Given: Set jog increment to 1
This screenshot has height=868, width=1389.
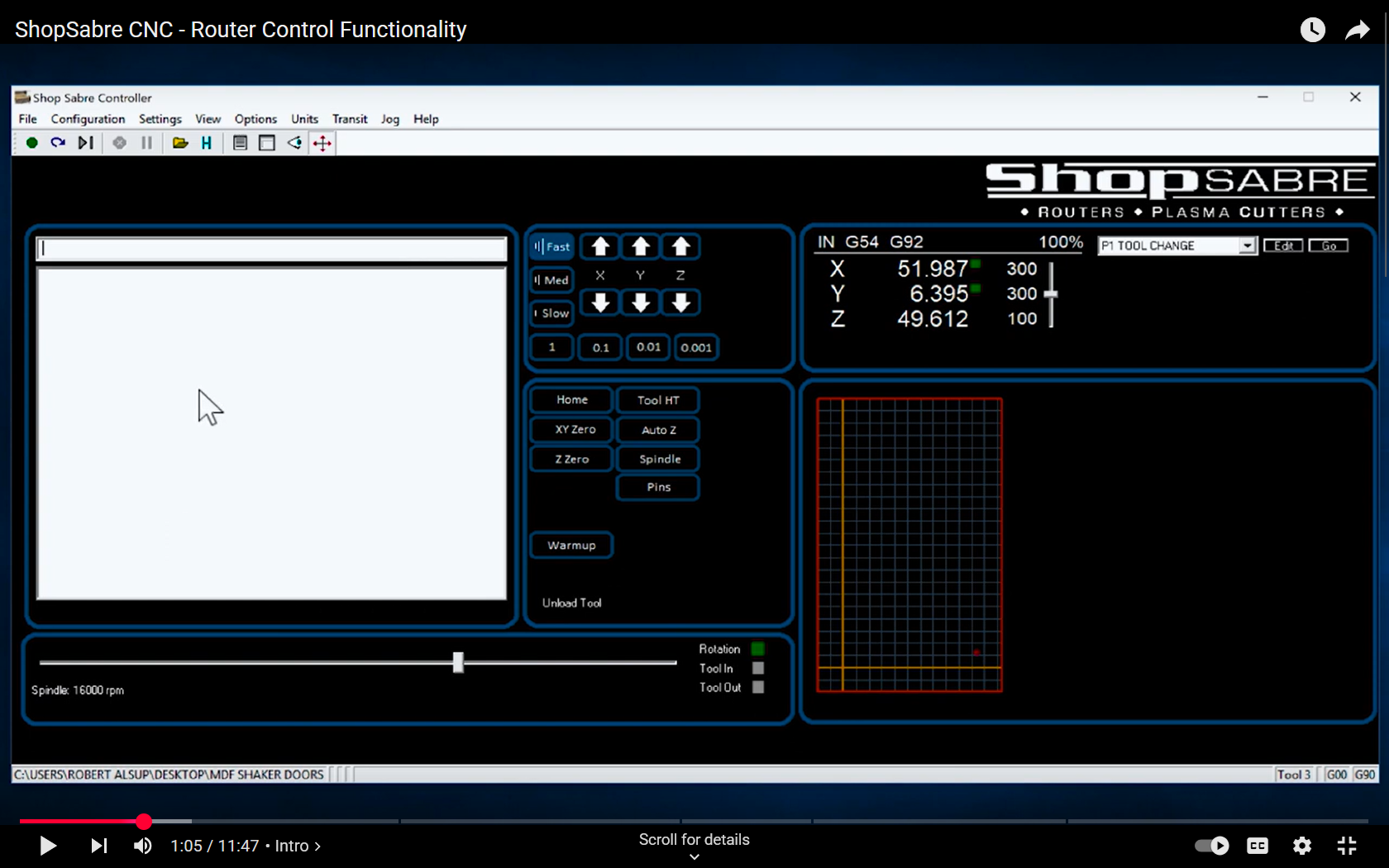Looking at the screenshot, I should pyautogui.click(x=551, y=347).
